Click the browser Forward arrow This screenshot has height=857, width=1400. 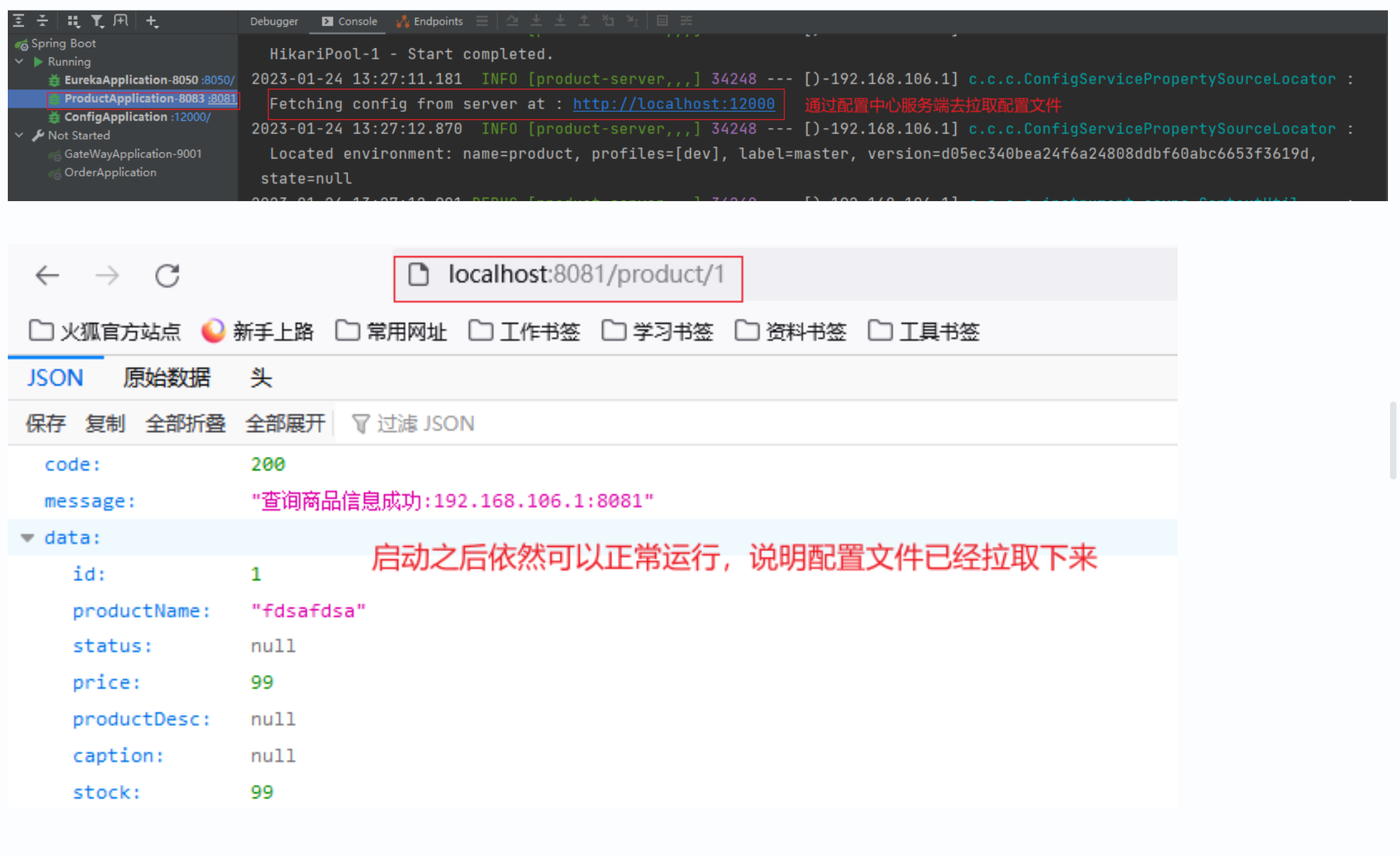[107, 275]
